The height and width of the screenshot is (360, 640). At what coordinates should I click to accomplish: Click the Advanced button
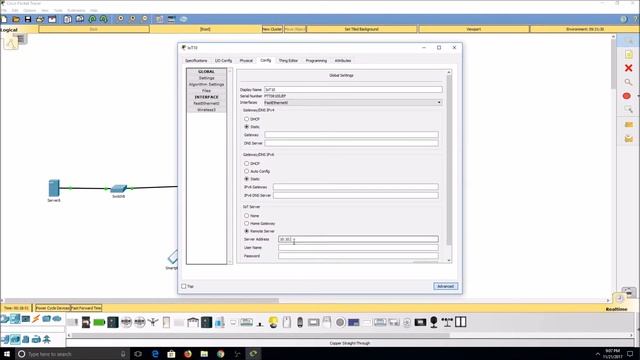445,286
